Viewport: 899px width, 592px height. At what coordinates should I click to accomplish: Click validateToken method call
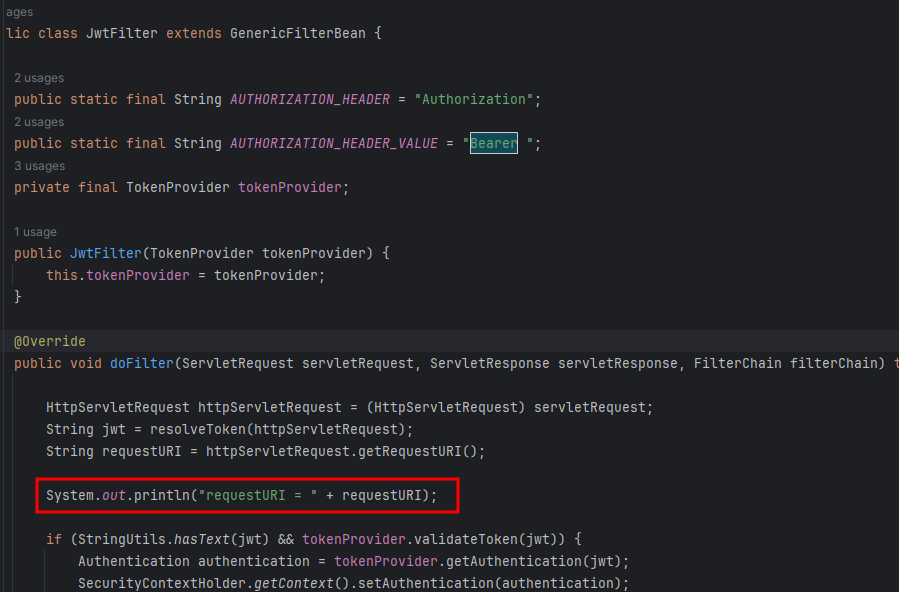[x=466, y=539]
